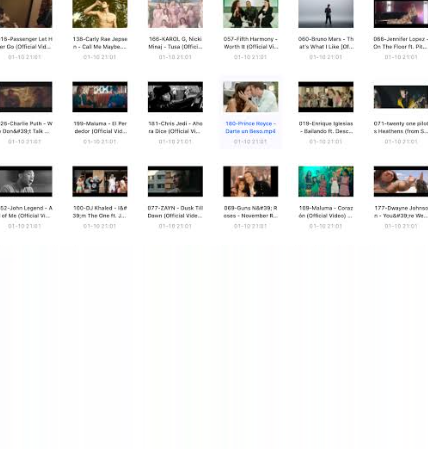The image size is (428, 449).
Task: Select the twenty one pilots Heathens thumbnail
Action: [401, 97]
